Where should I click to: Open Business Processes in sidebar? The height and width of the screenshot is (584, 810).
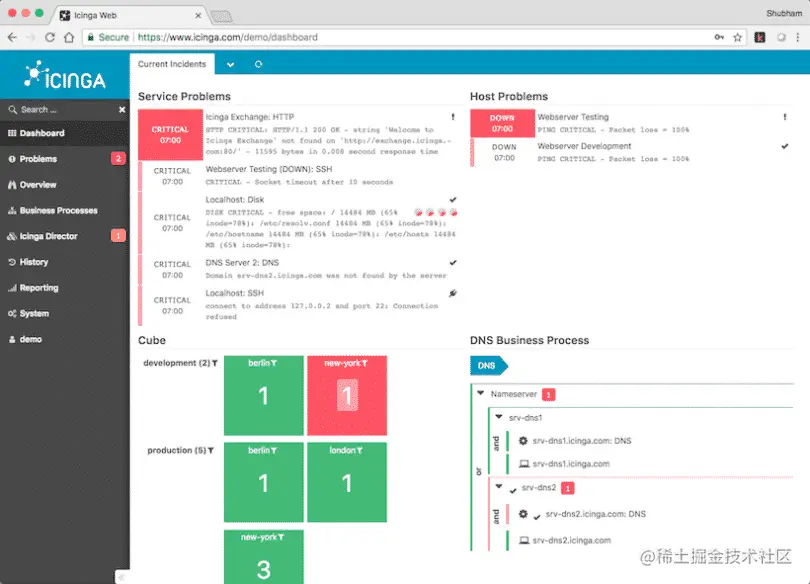65,211
